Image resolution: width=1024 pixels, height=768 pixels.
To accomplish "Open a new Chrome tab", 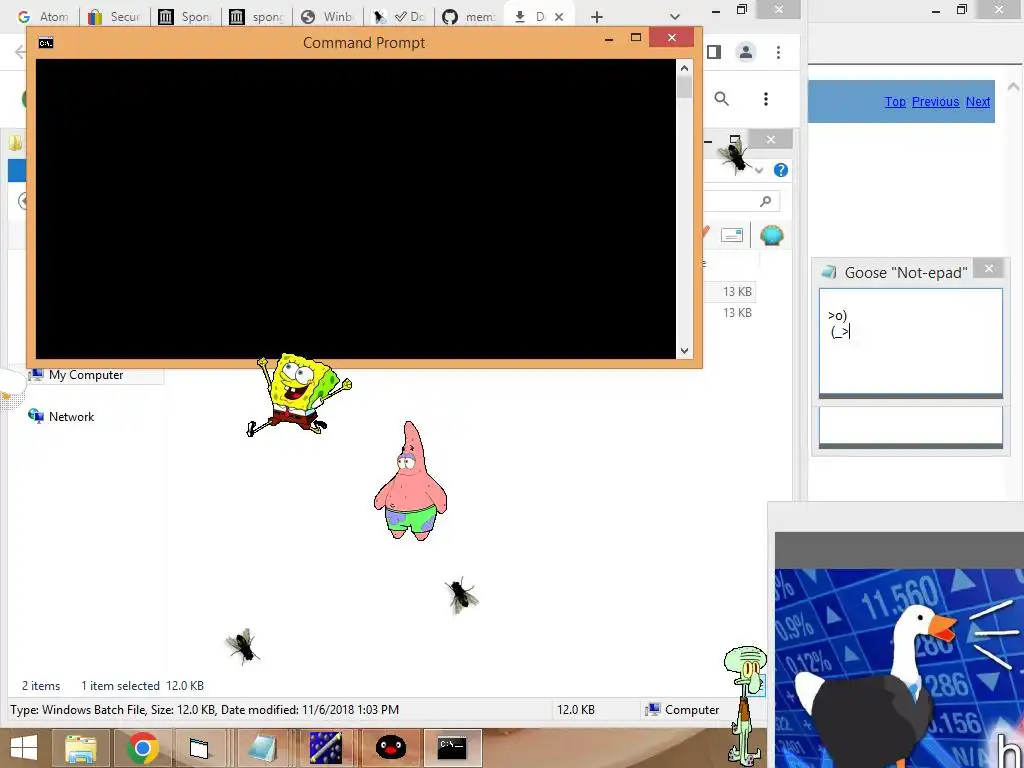I will pos(596,18).
